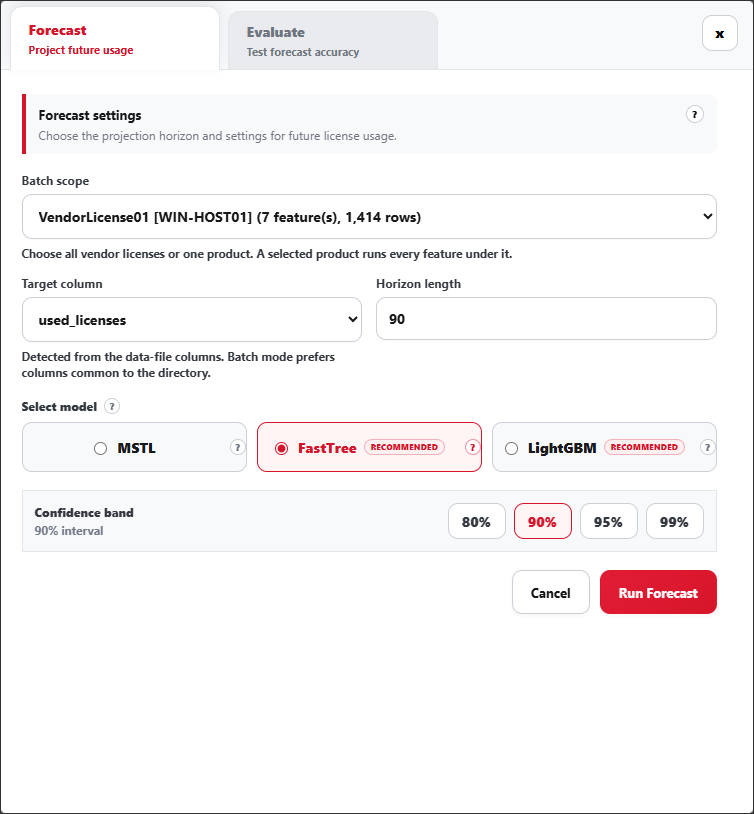Click the "Target column" label
This screenshot has width=754, height=814.
coord(62,284)
